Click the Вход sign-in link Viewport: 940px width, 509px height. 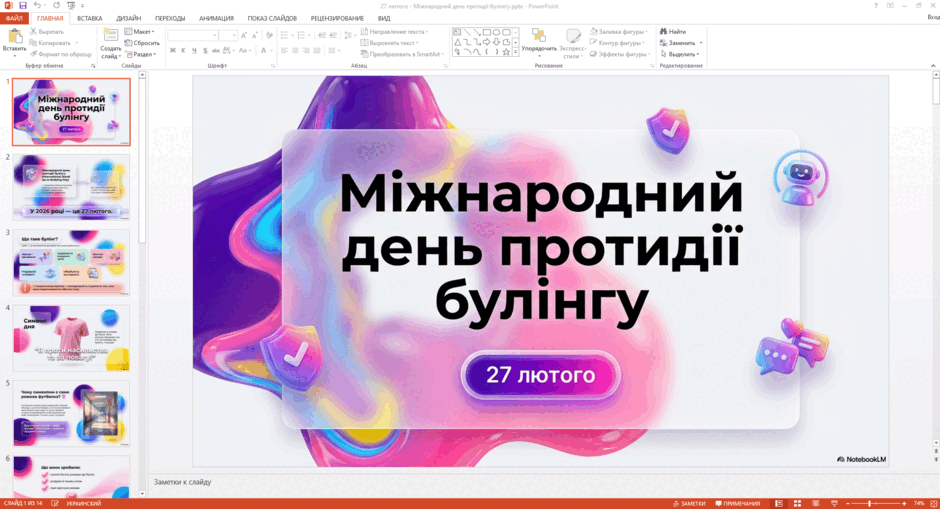pos(933,17)
